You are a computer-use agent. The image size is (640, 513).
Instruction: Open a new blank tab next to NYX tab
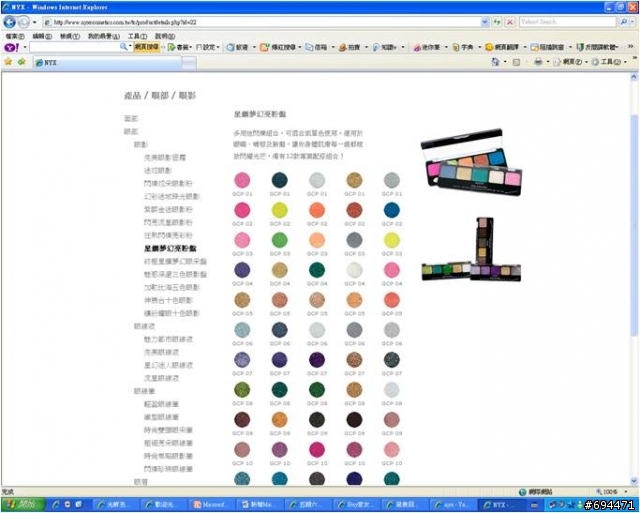point(189,62)
